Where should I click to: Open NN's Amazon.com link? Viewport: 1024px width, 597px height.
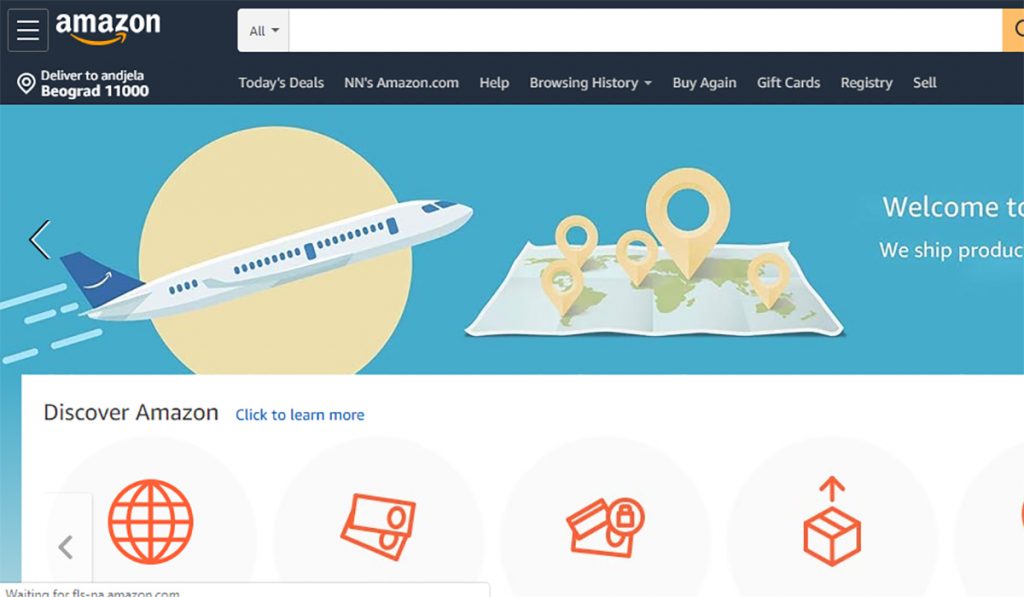401,83
